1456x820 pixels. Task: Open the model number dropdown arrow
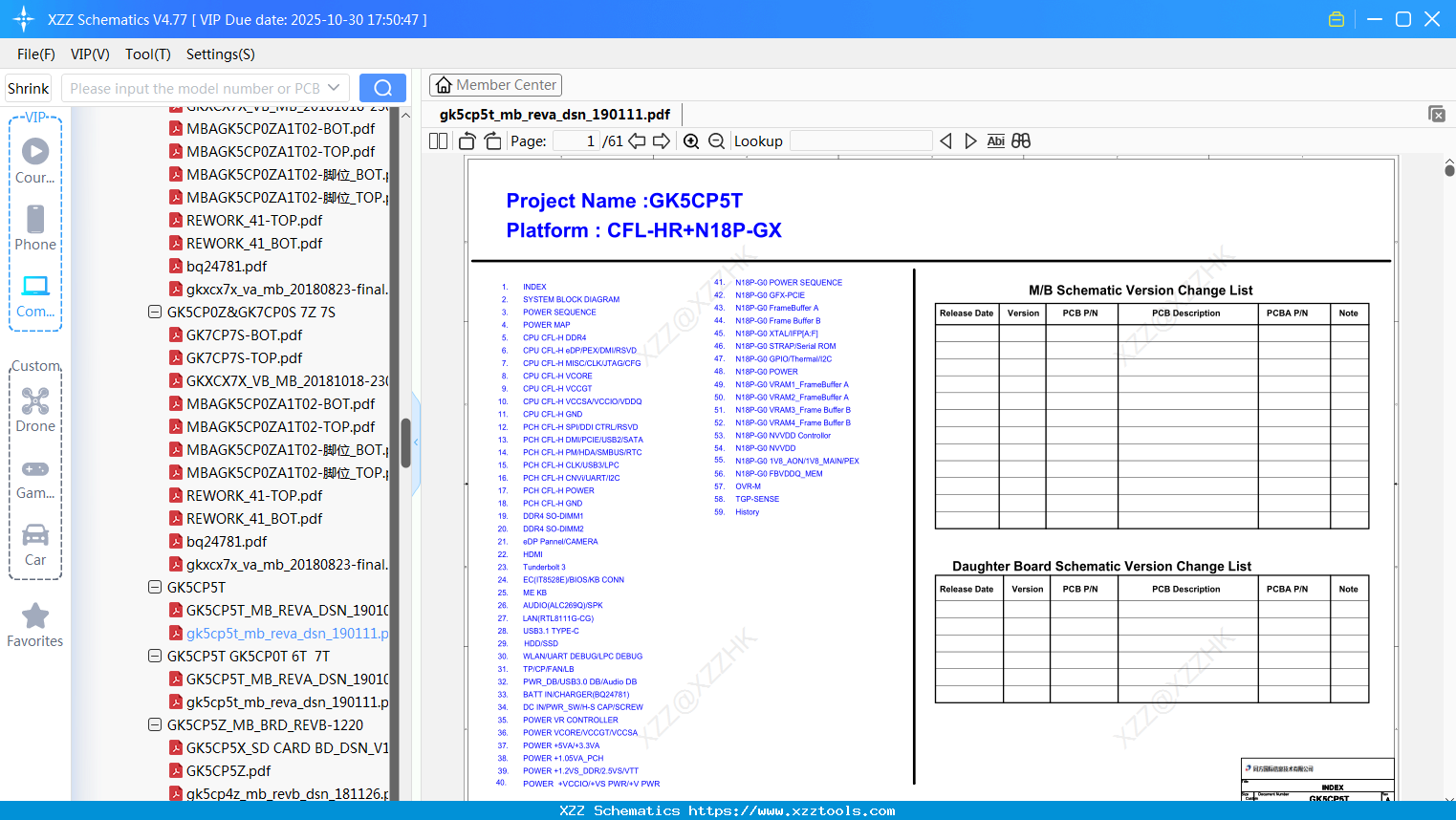pyautogui.click(x=334, y=88)
